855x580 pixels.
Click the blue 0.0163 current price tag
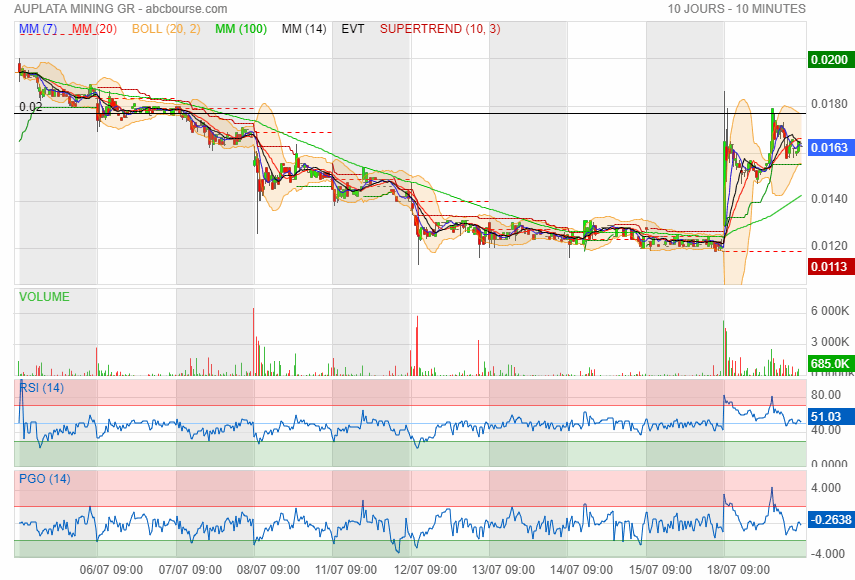pos(831,148)
